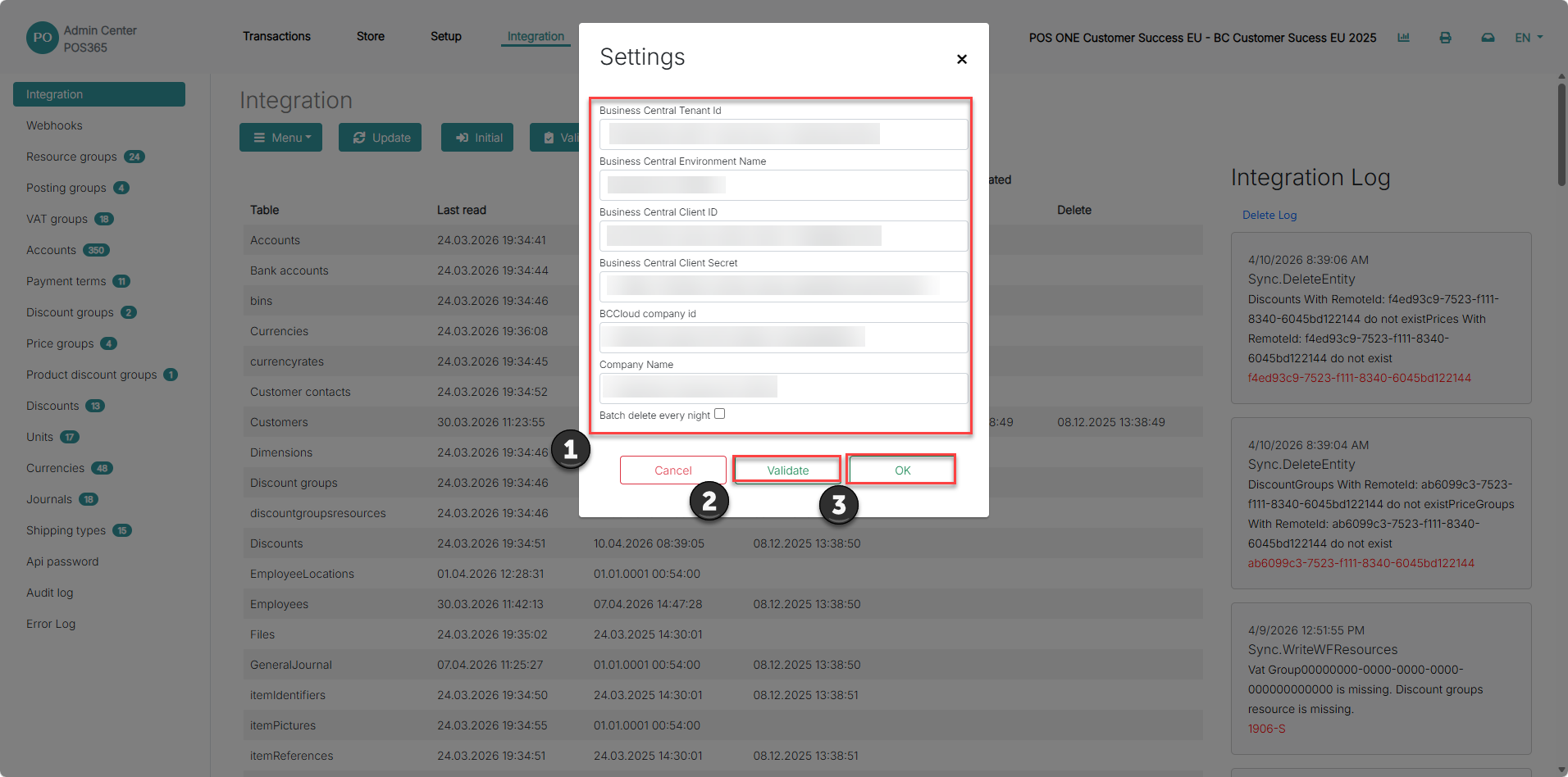Image resolution: width=1568 pixels, height=777 pixels.
Task: Focus Business Central Tenant Id field
Action: (784, 134)
